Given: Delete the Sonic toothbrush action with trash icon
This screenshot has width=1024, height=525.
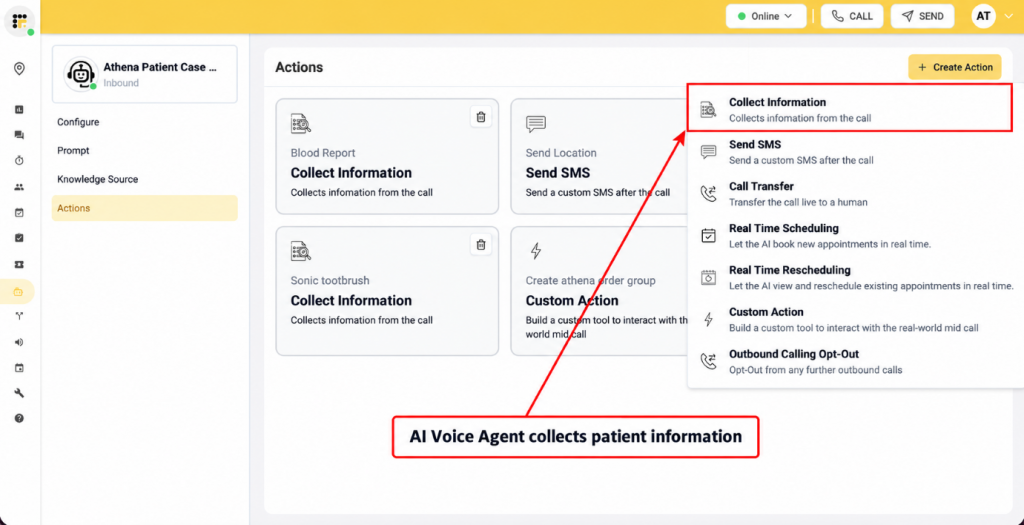Looking at the screenshot, I should (x=481, y=245).
